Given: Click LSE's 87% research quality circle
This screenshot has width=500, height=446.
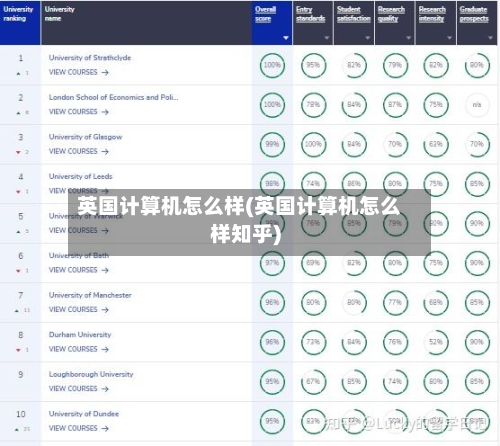Looking at the screenshot, I should 395,105.
